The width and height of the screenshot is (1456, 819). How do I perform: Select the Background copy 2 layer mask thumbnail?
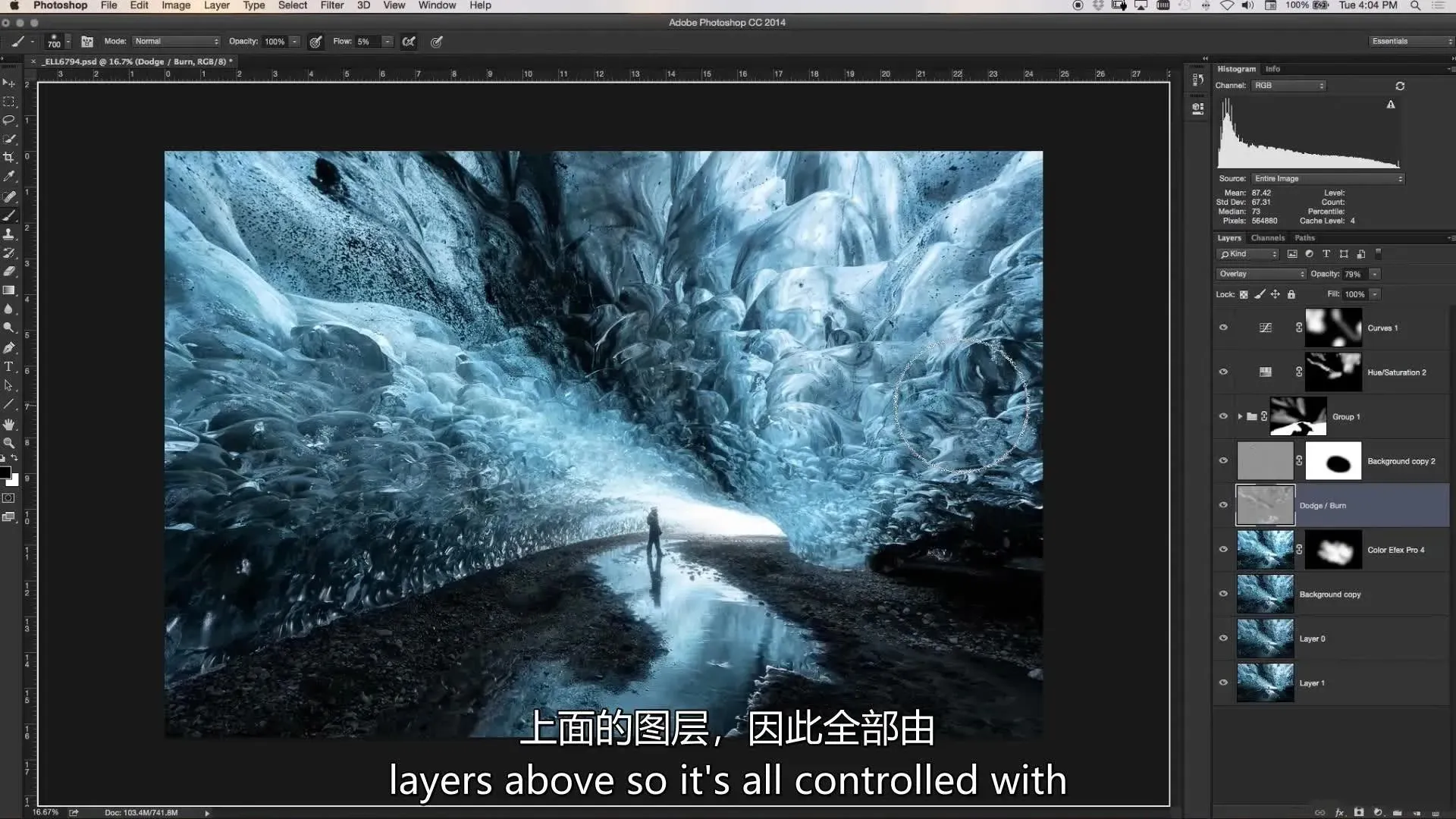[1333, 461]
